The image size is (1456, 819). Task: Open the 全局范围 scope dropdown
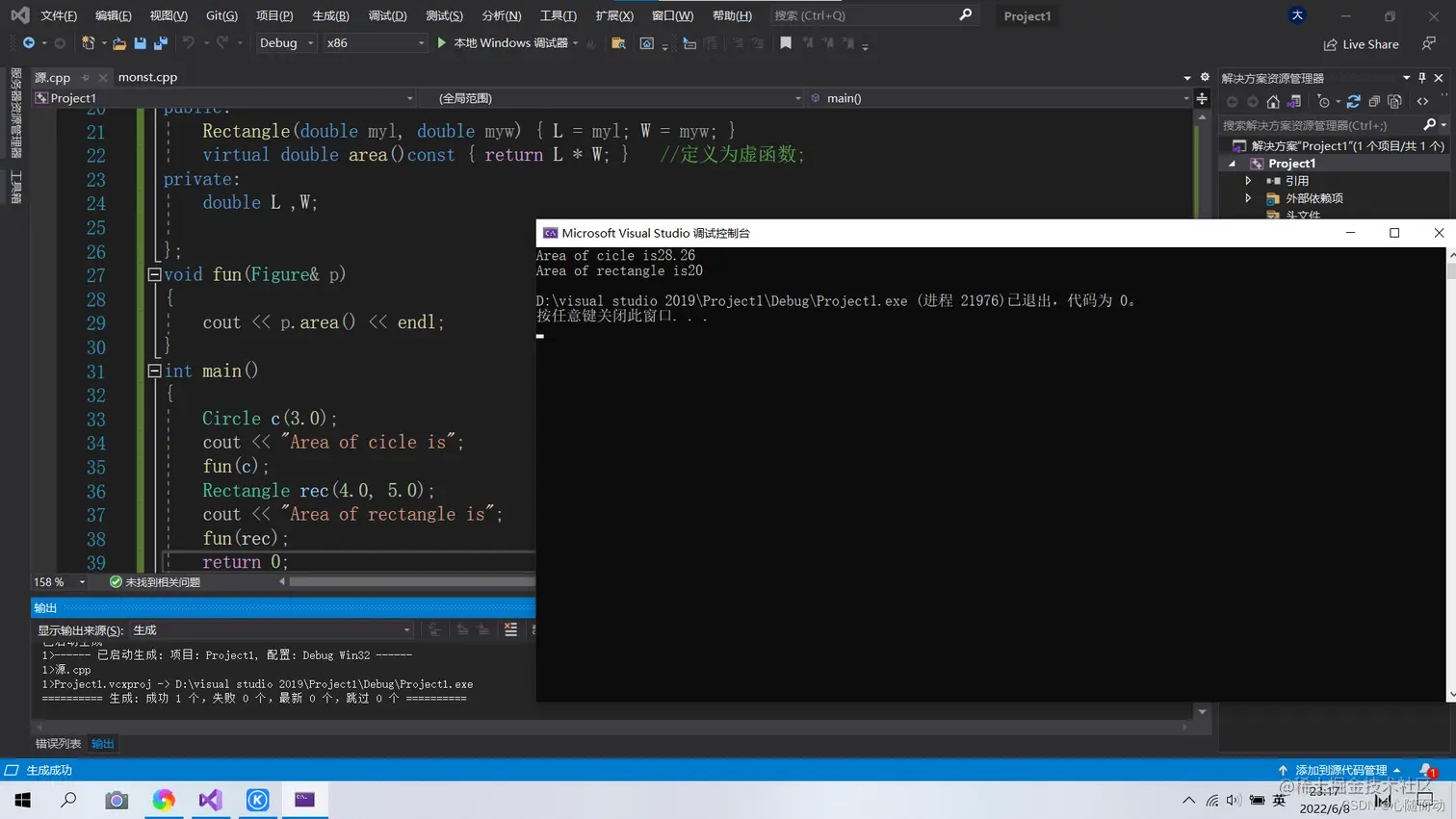point(612,98)
